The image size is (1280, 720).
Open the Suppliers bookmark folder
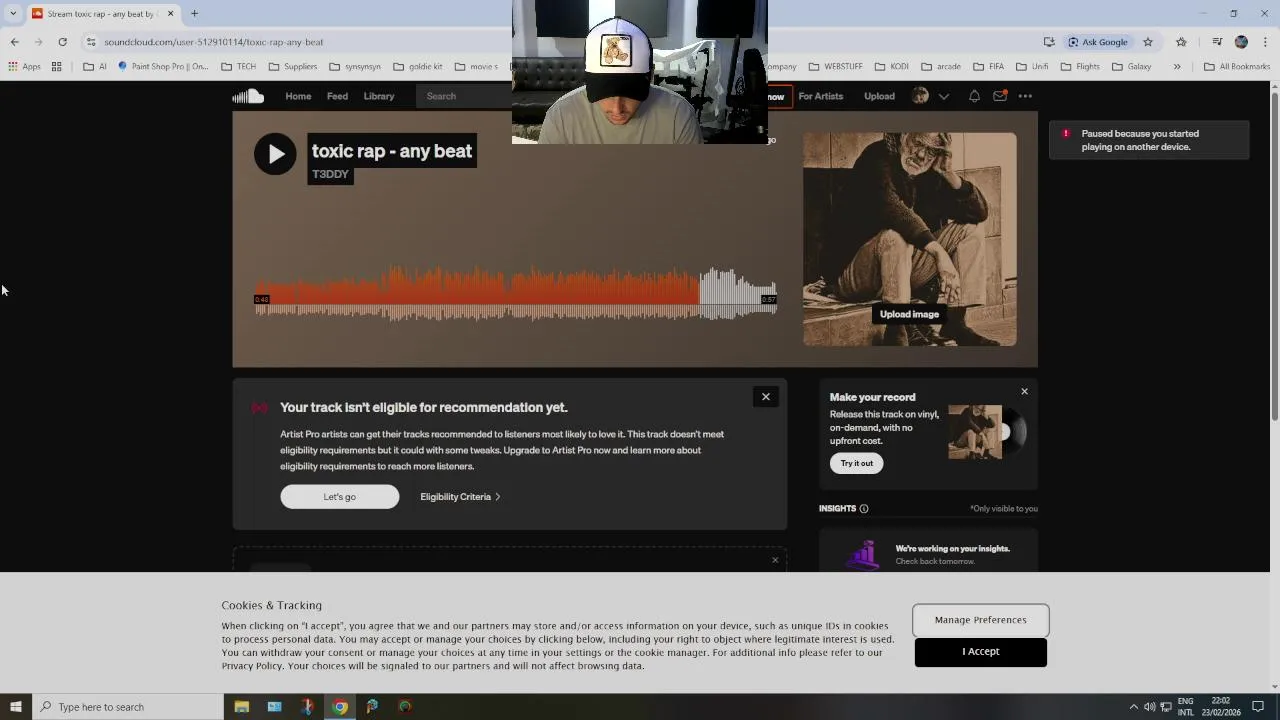[293, 67]
